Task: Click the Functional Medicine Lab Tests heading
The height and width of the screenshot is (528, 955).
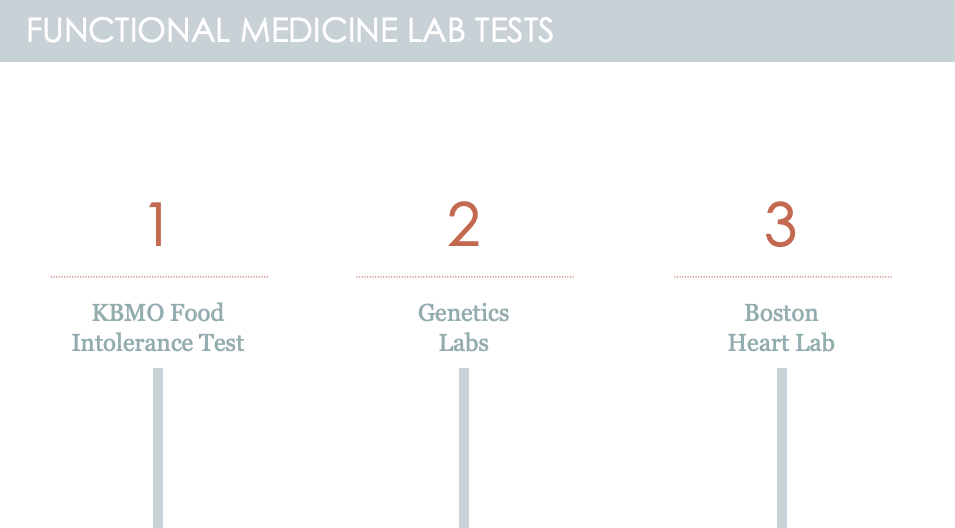Action: (x=290, y=30)
